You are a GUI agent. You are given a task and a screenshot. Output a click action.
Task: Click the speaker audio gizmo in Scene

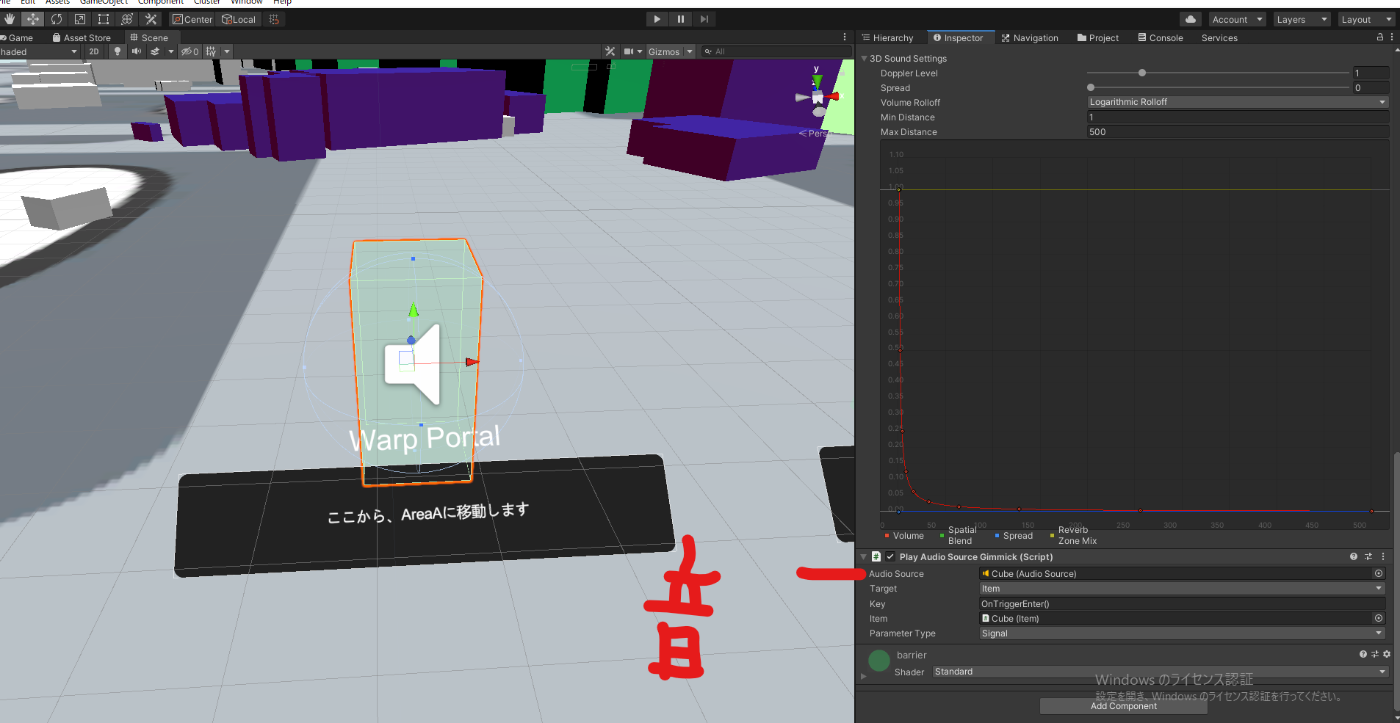413,364
